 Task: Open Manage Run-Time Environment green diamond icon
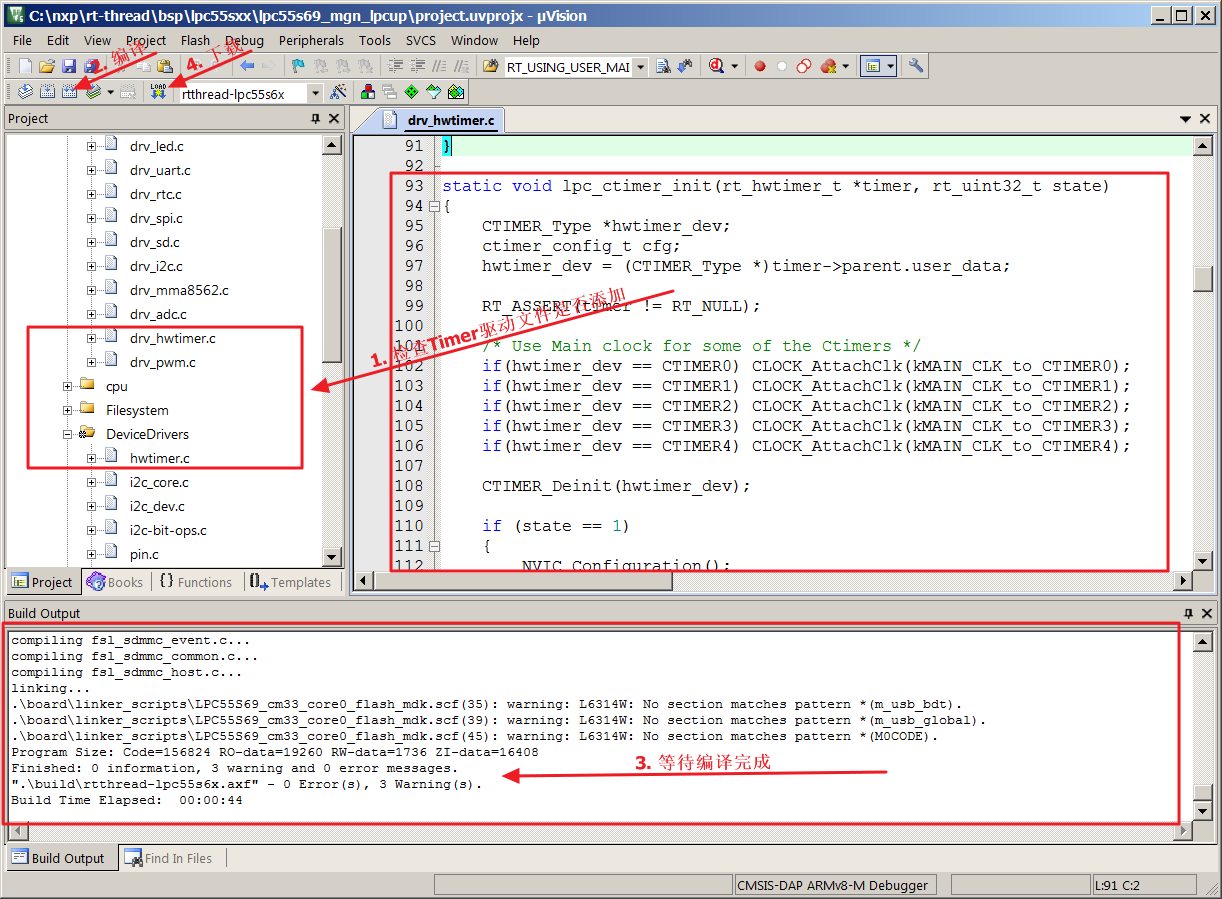pos(411,93)
